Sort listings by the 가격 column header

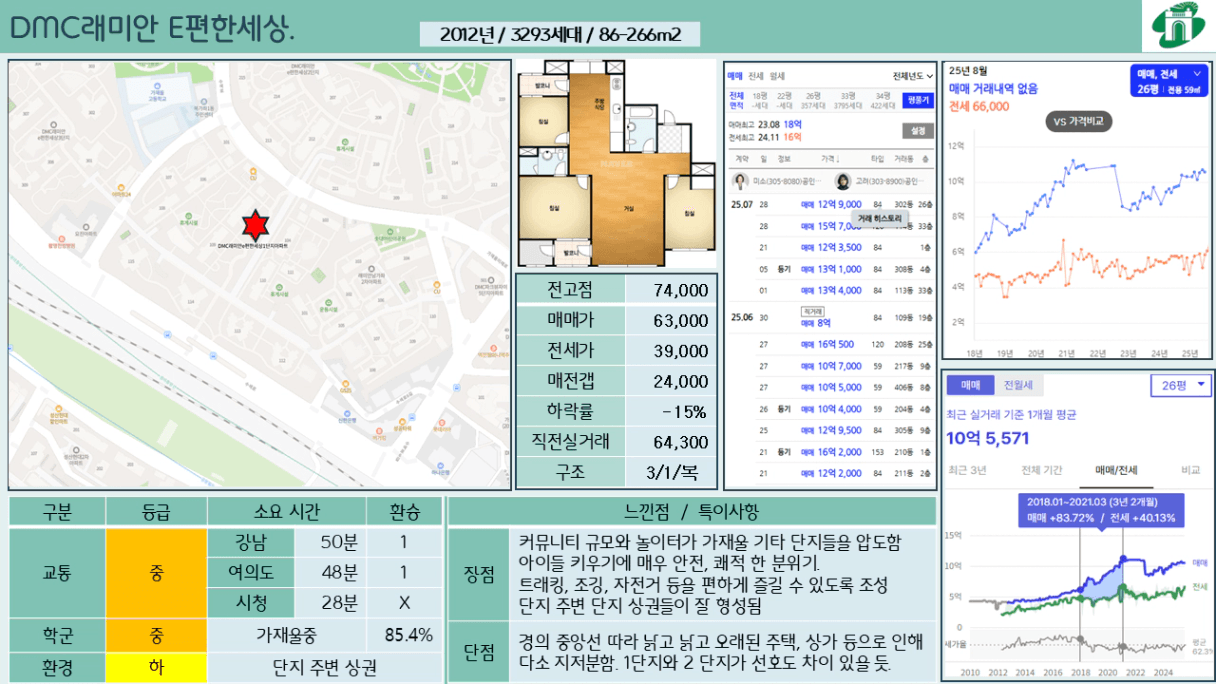tap(829, 159)
